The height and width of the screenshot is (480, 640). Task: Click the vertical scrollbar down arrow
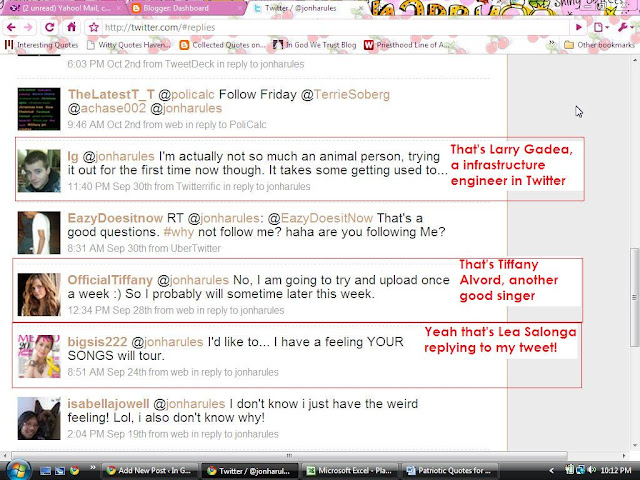(x=635, y=445)
